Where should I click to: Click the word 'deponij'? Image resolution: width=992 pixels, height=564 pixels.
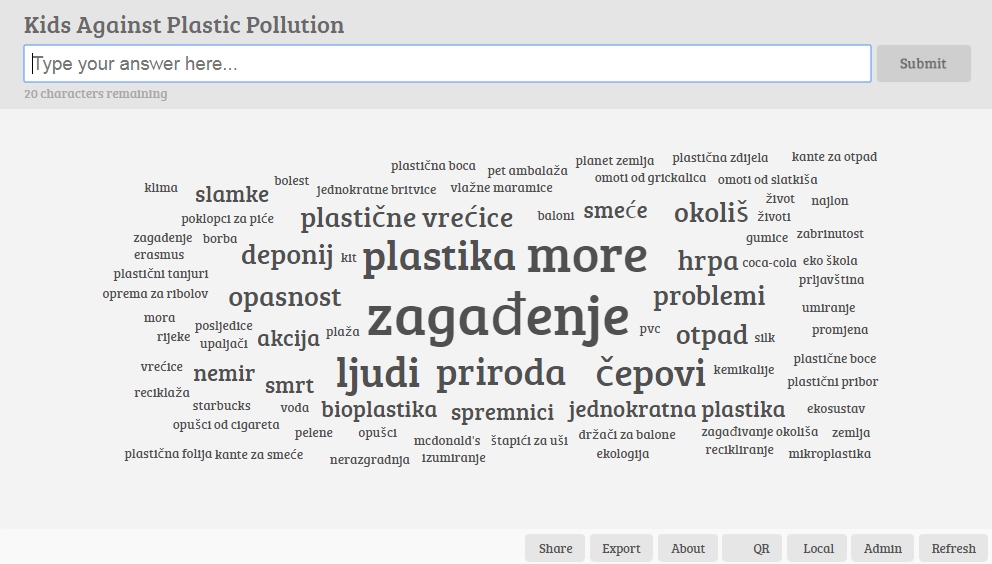[286, 255]
